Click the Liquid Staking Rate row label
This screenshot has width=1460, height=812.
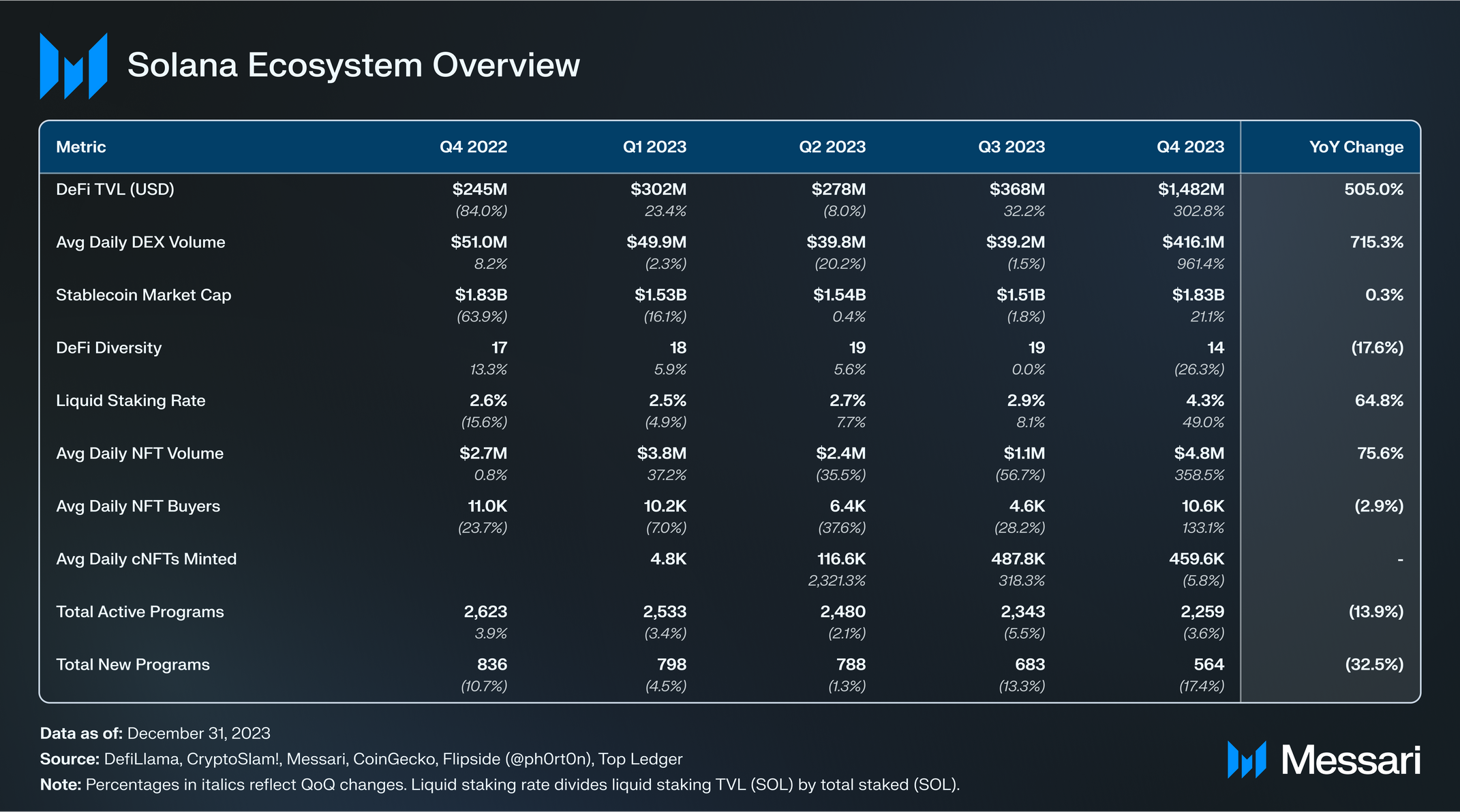coord(130,401)
